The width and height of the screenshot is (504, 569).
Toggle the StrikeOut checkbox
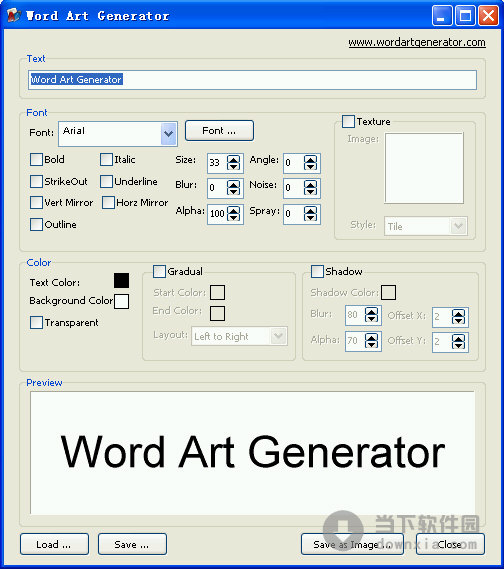point(36,181)
